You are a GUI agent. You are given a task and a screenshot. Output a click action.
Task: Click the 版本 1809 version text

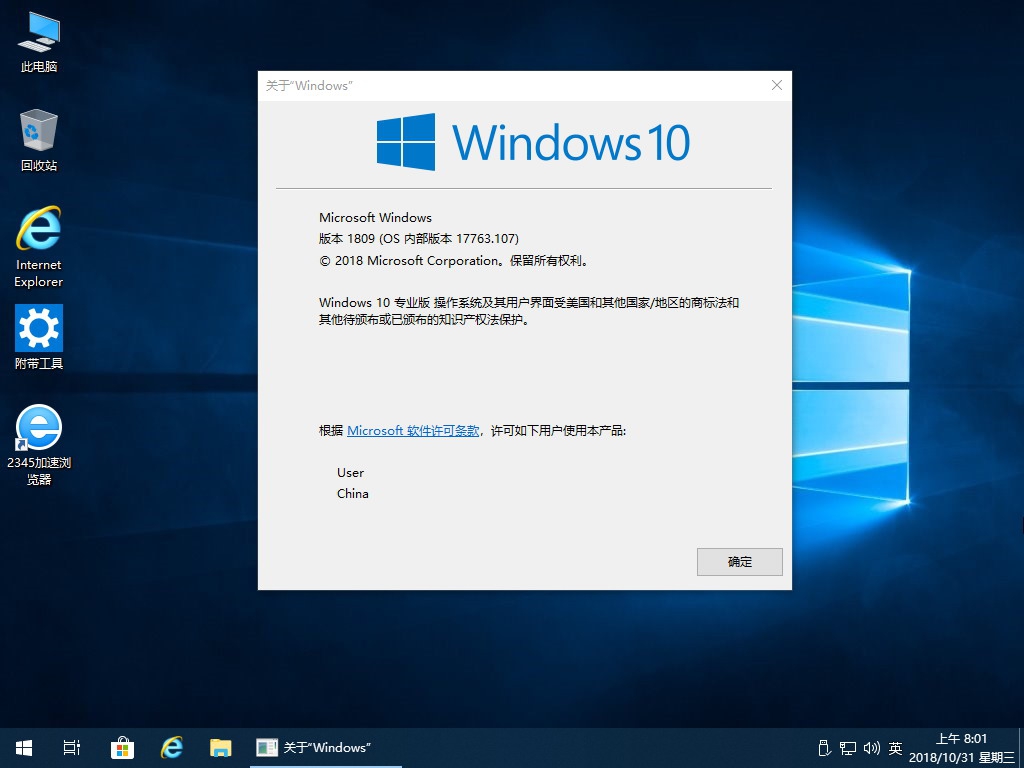point(419,239)
